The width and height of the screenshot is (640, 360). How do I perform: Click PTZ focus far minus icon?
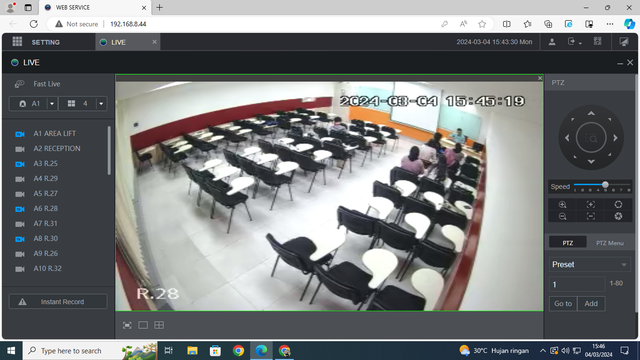(x=591, y=216)
